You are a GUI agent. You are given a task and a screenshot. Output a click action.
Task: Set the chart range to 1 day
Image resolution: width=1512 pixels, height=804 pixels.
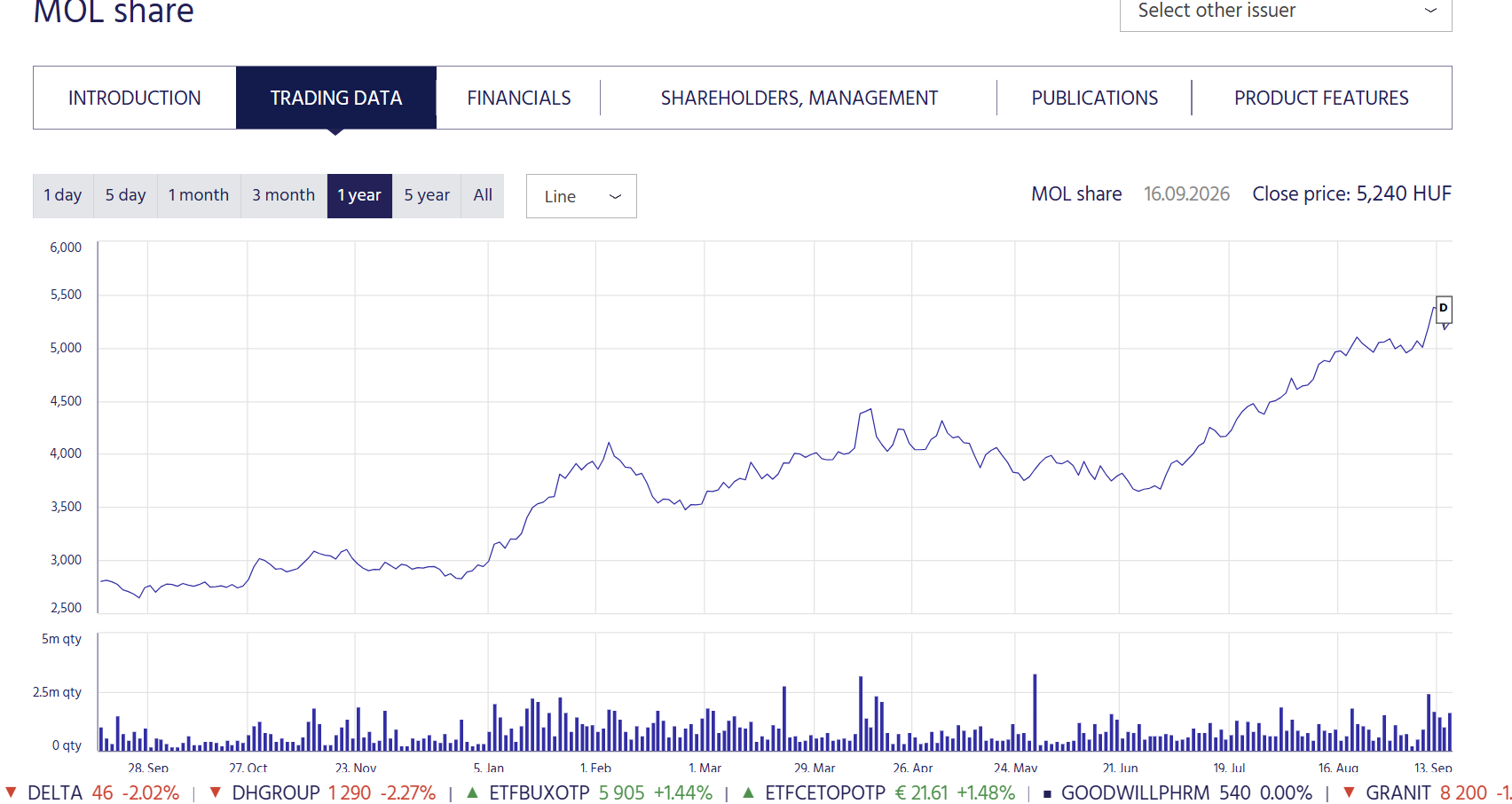(63, 195)
